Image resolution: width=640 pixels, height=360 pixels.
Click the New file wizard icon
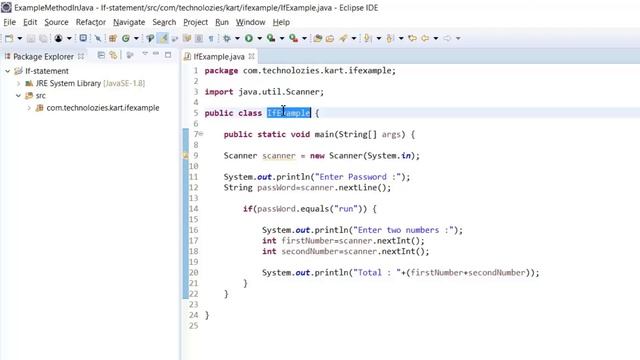pos(9,38)
